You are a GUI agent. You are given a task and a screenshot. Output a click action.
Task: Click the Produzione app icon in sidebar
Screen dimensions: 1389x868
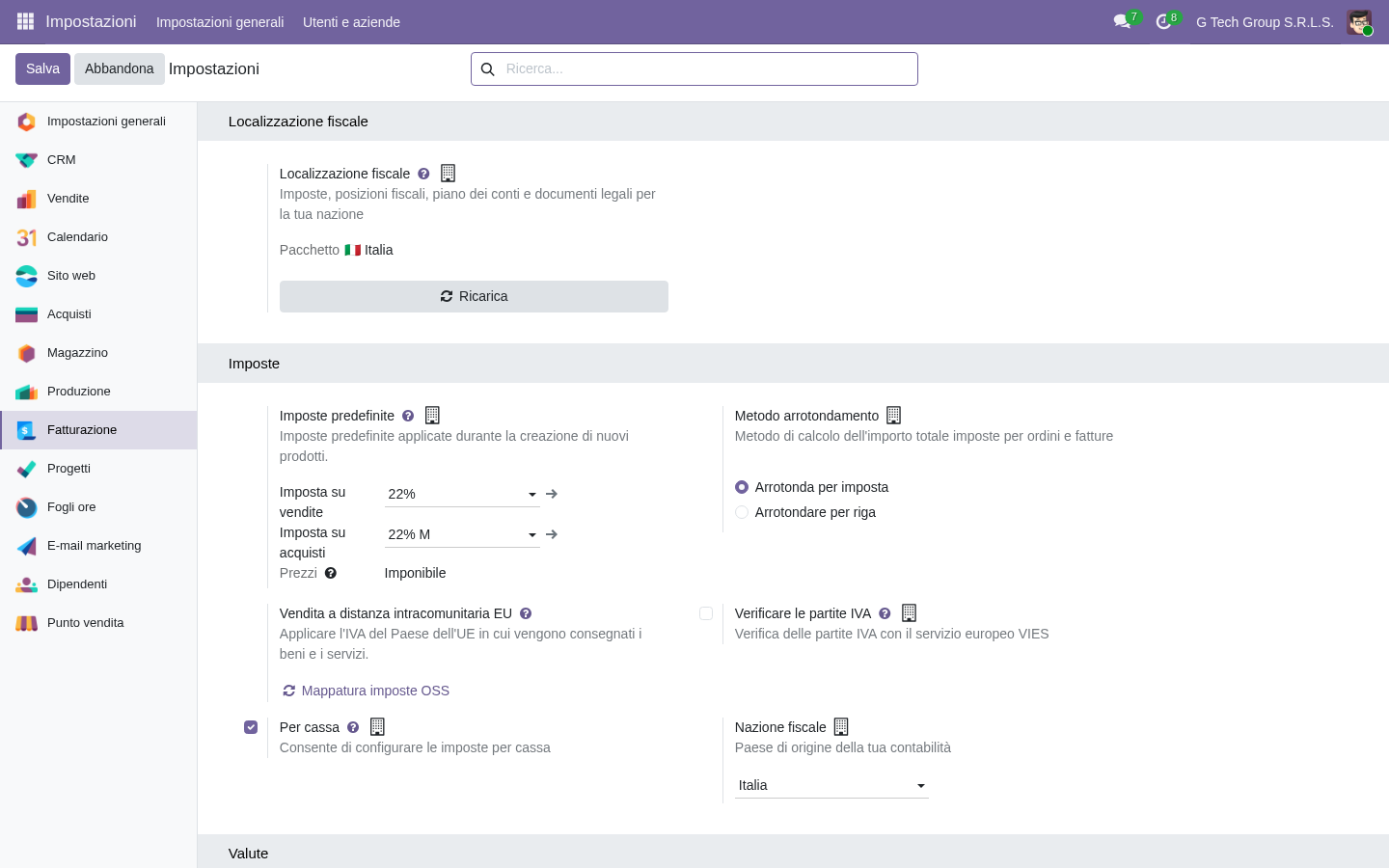coord(27,392)
